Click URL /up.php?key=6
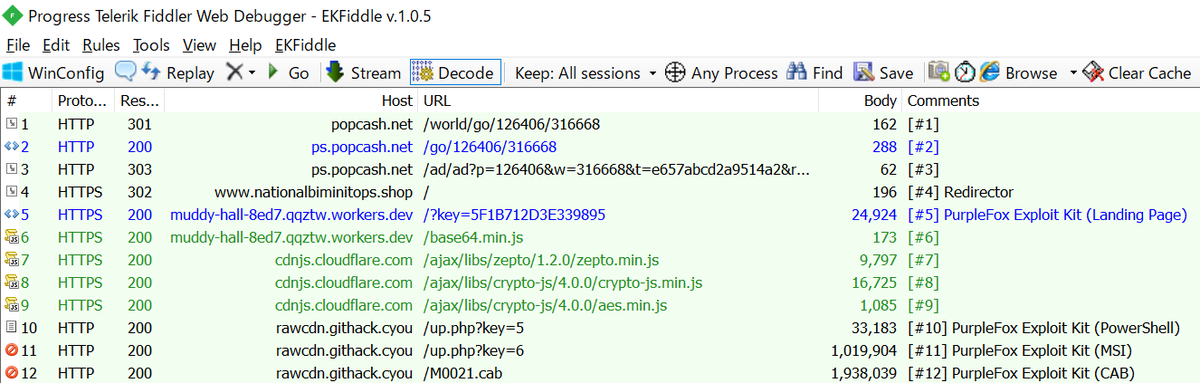Image resolution: width=1200 pixels, height=383 pixels. pyautogui.click(x=473, y=350)
